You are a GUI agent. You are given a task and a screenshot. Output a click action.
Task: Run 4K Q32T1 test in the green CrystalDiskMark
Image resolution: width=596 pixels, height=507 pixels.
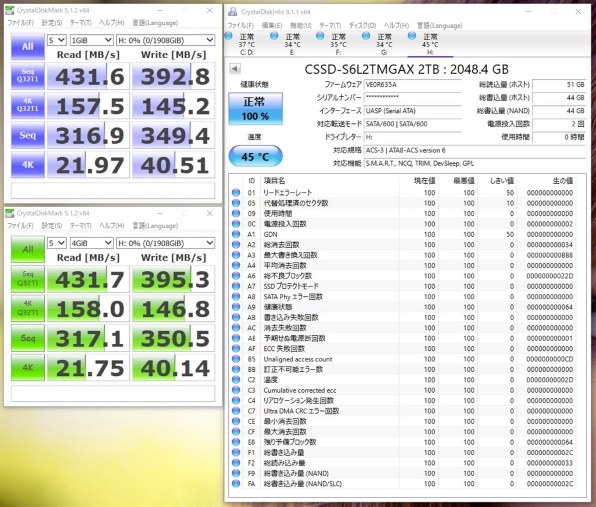click(27, 308)
